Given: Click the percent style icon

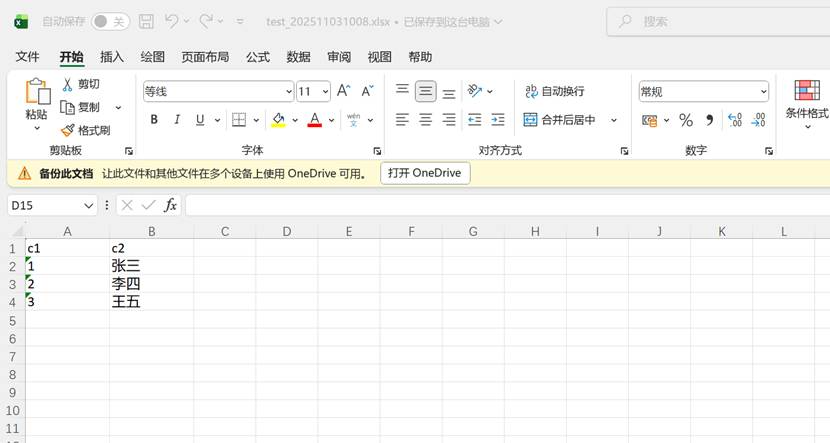Looking at the screenshot, I should (x=686, y=120).
